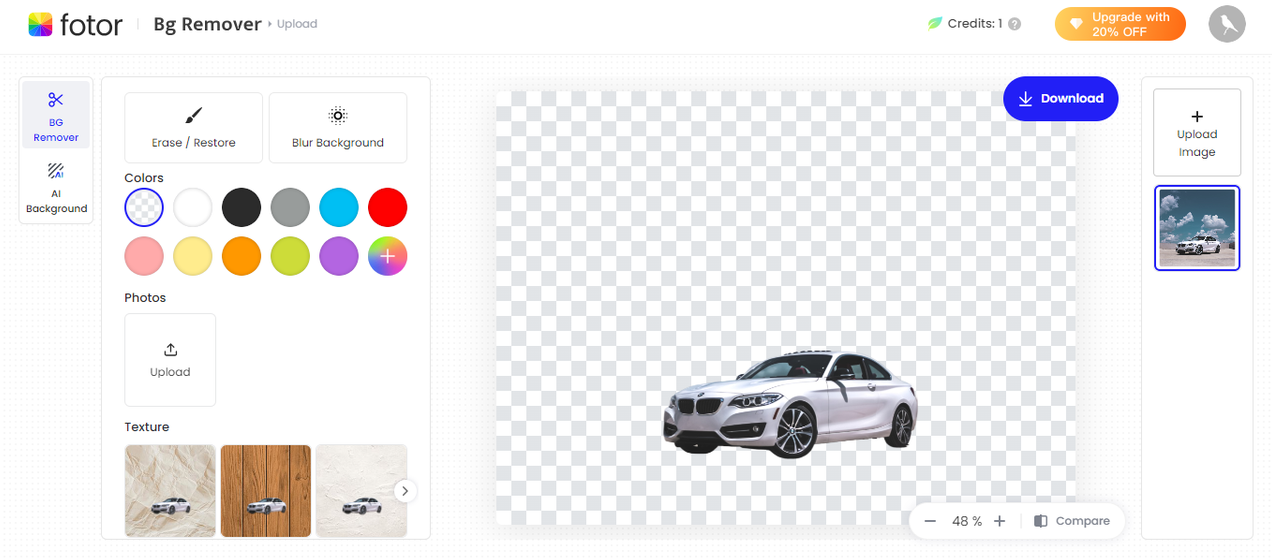Select the car photo thumbnail
Image resolution: width=1272 pixels, height=560 pixels.
tap(1197, 228)
